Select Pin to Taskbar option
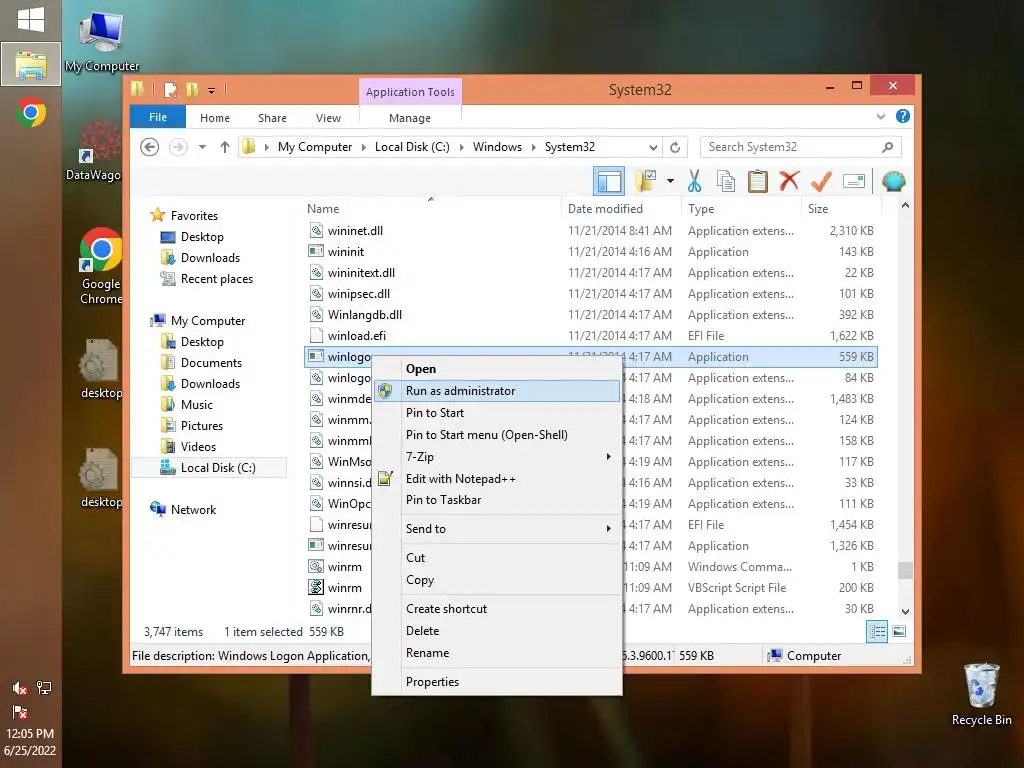This screenshot has width=1024, height=768. tap(497, 500)
